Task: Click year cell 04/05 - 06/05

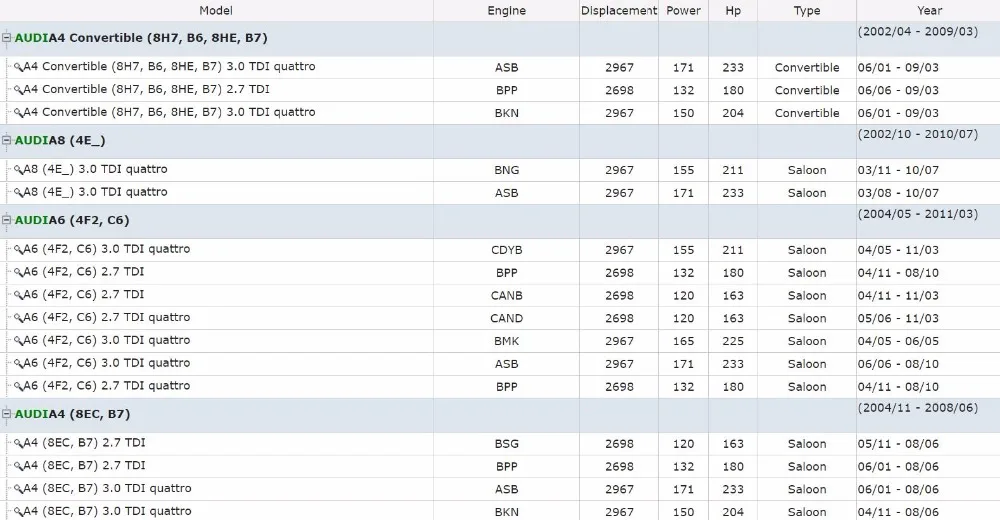Action: [x=898, y=341]
